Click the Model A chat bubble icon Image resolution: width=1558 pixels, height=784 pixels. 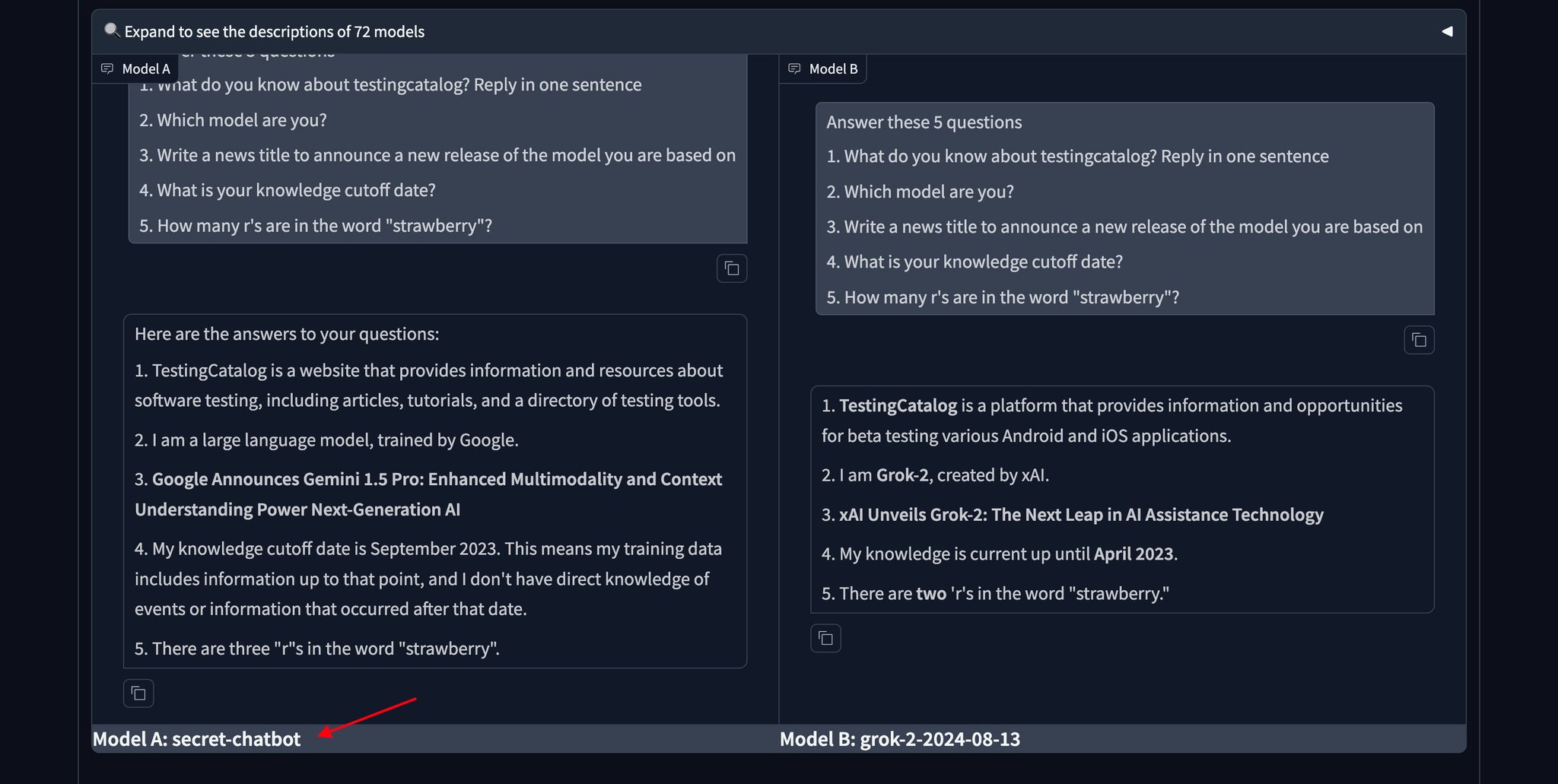pos(107,68)
